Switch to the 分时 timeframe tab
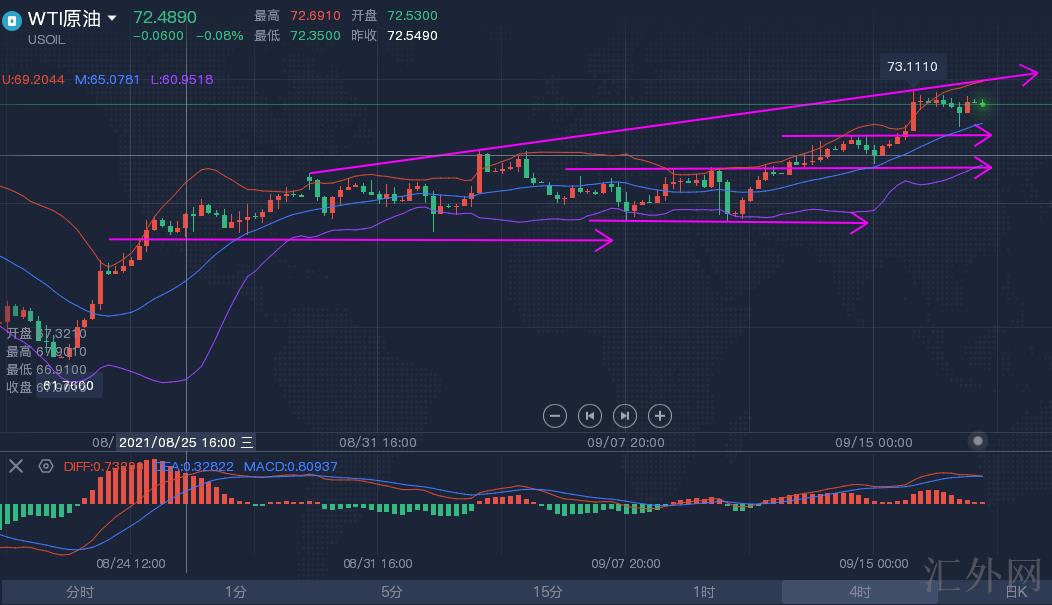 (x=79, y=592)
